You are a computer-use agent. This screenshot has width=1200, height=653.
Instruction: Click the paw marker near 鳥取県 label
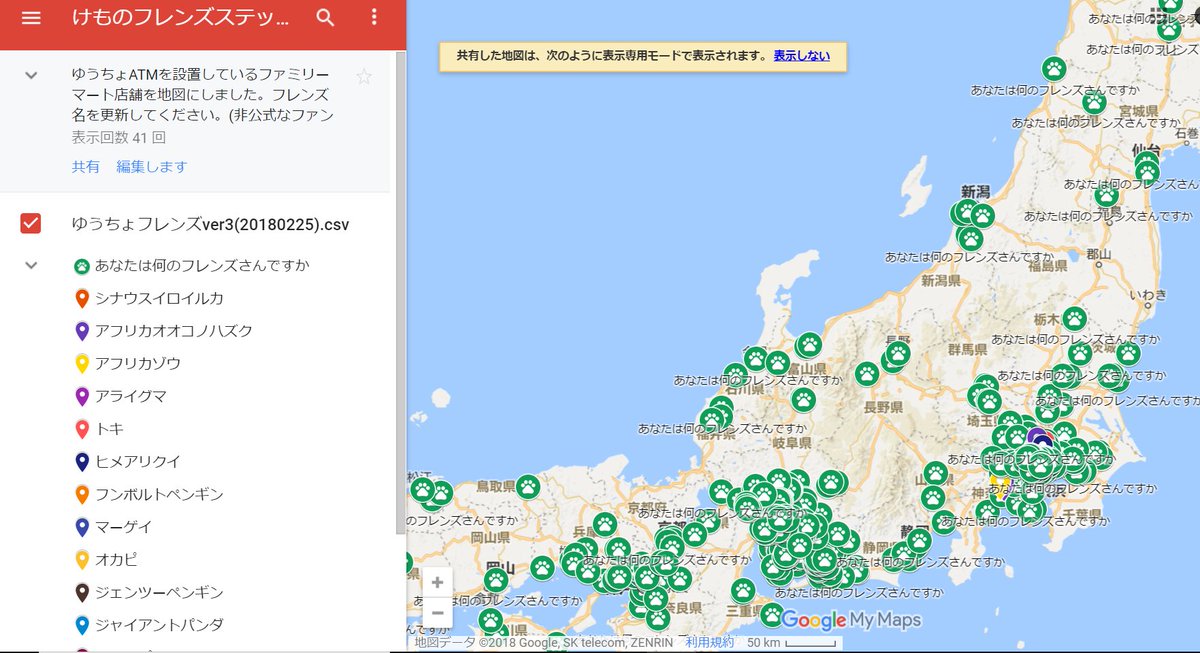[x=528, y=487]
